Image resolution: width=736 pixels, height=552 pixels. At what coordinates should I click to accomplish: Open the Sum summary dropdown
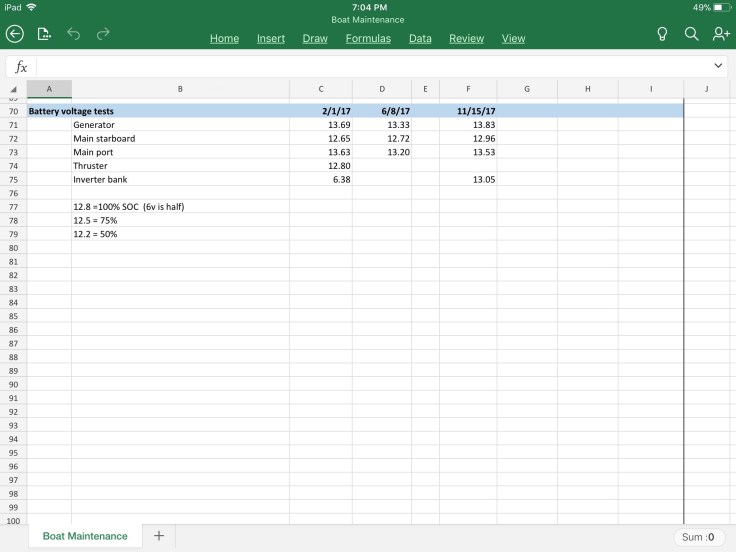click(697, 537)
